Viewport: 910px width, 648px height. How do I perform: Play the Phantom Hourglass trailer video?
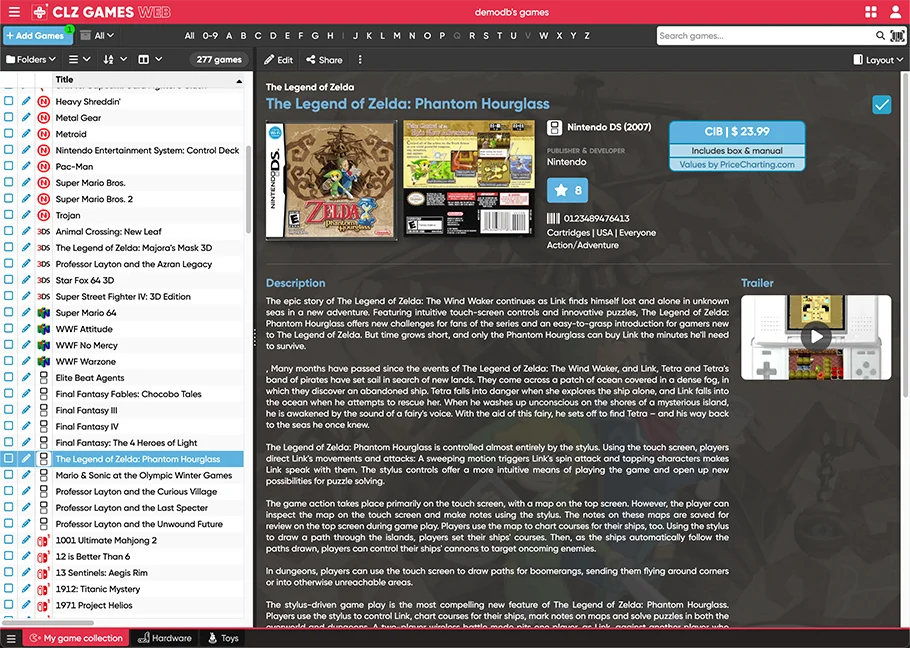(x=816, y=337)
